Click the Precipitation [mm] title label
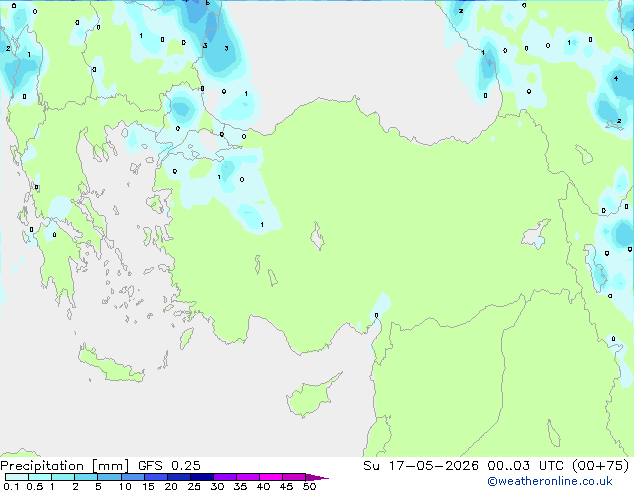 65,466
